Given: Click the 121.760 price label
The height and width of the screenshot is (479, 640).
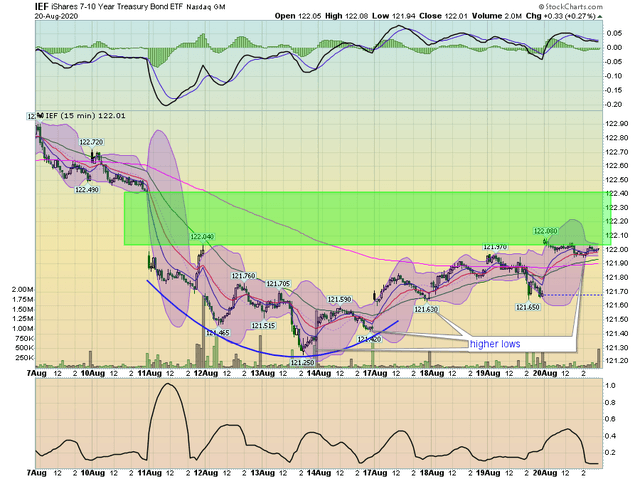Looking at the screenshot, I should [x=243, y=276].
